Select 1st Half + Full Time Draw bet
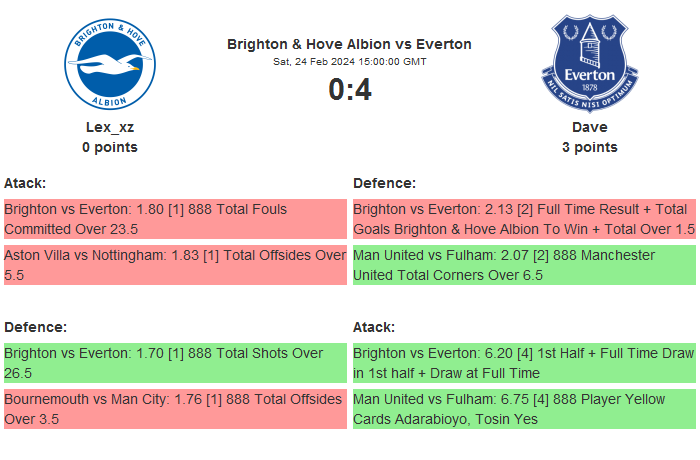700x460 pixels. [523, 363]
